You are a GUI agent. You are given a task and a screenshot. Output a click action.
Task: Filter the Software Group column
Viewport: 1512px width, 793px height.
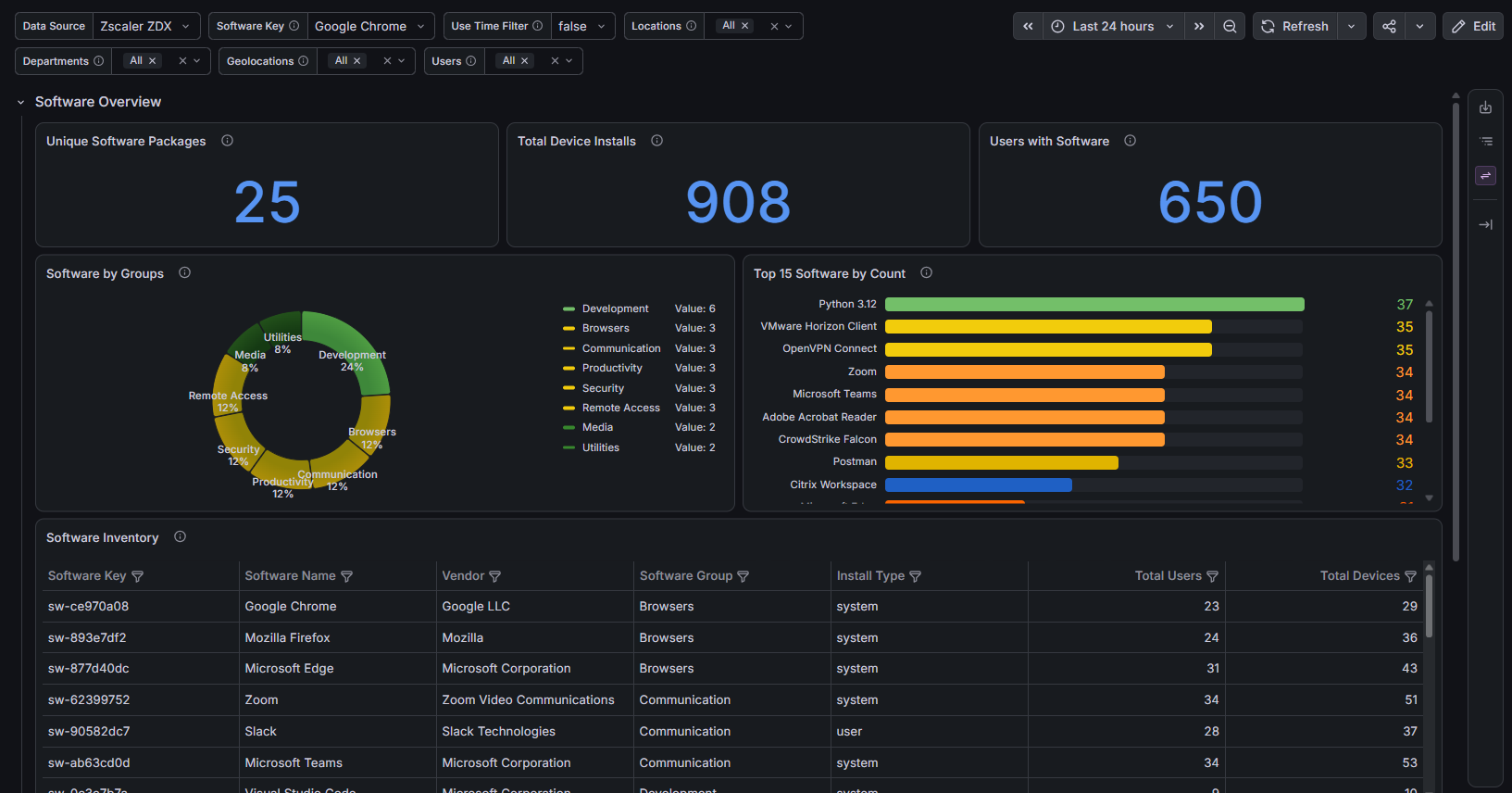point(743,576)
